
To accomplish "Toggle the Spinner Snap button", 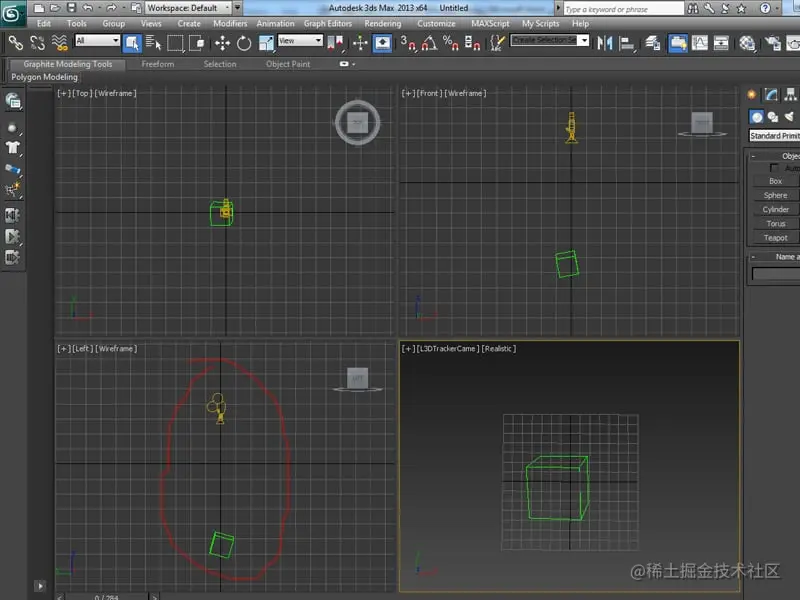I will tap(472, 43).
